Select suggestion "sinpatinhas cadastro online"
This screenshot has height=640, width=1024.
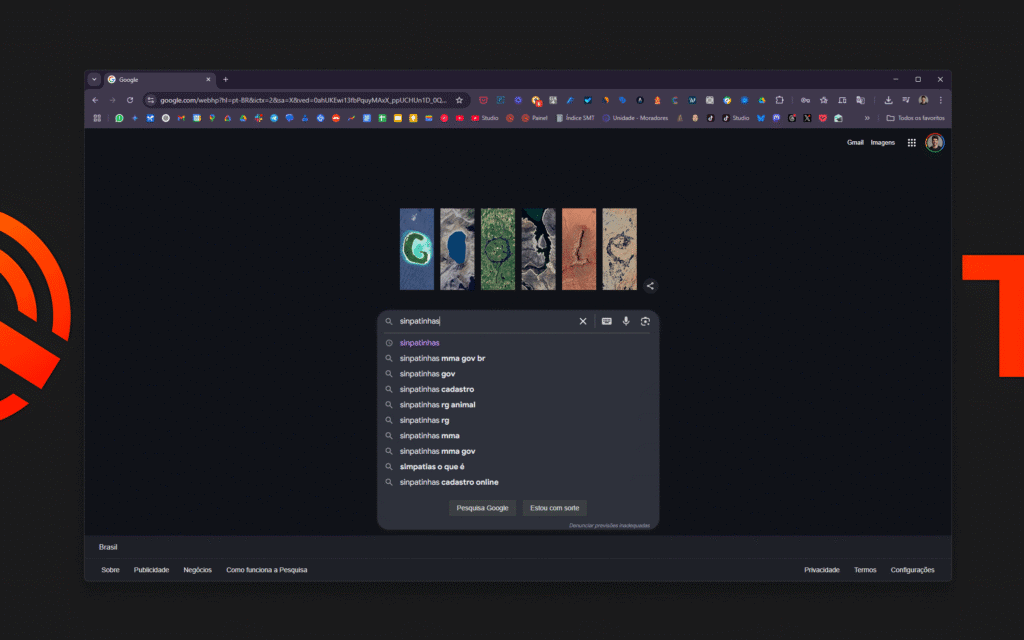pyautogui.click(x=448, y=482)
